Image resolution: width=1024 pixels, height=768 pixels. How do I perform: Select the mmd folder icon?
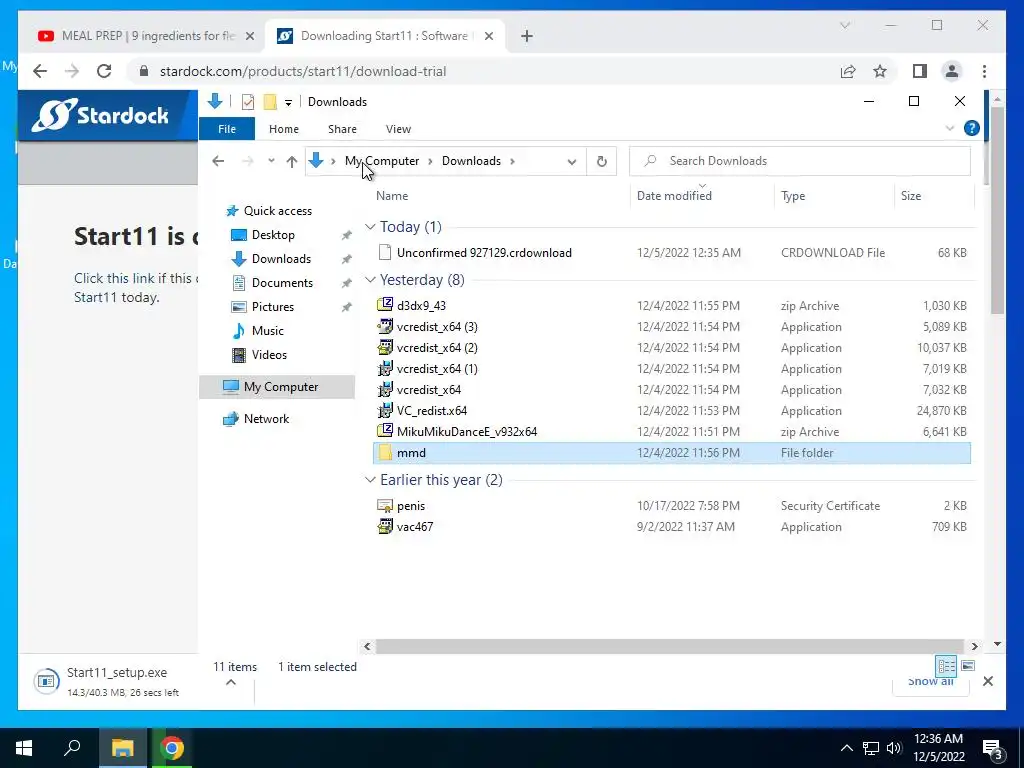[385, 453]
